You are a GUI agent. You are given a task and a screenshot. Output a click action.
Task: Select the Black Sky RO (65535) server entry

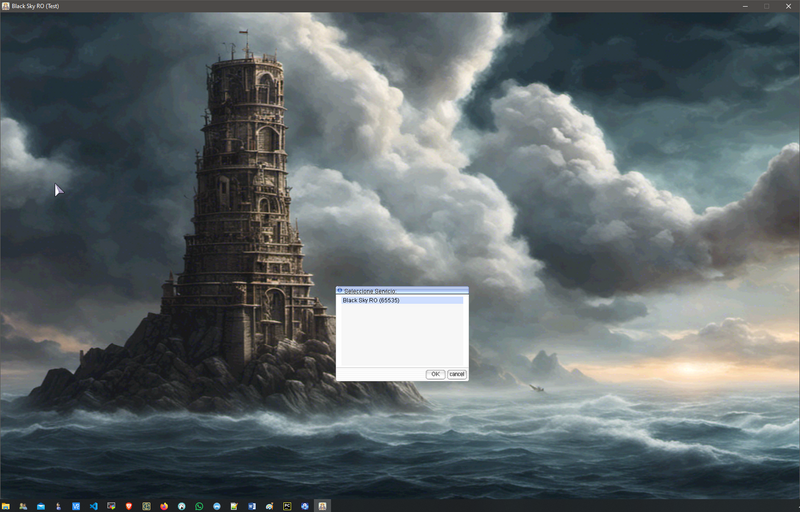[401, 300]
